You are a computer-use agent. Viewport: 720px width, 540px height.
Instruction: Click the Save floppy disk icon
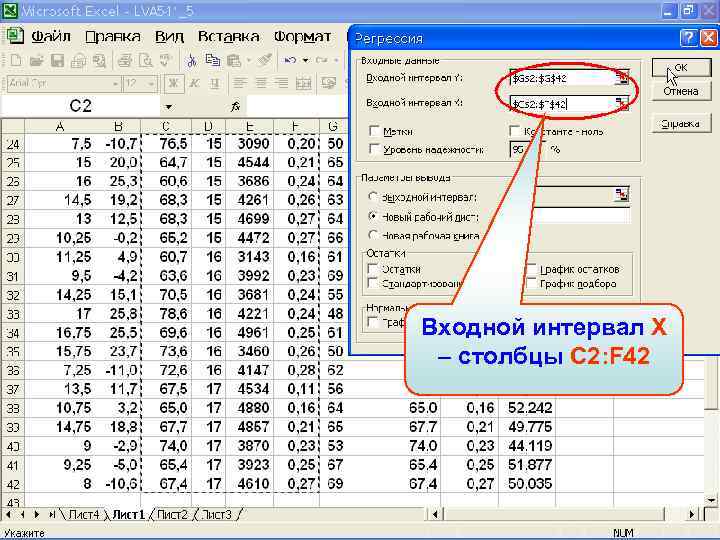[x=57, y=61]
